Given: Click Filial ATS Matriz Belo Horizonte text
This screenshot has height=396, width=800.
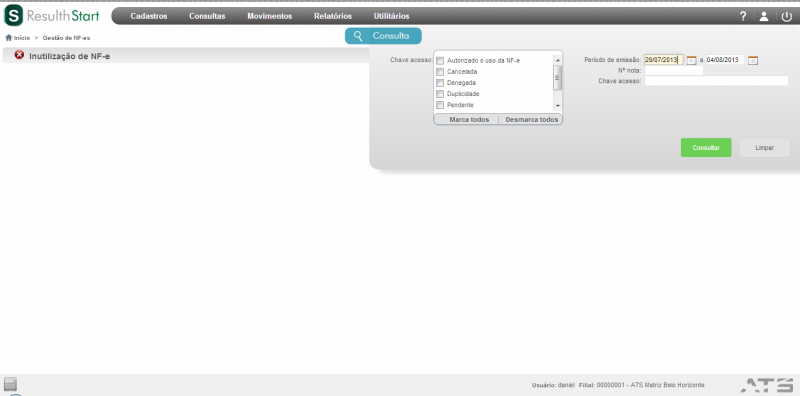Looking at the screenshot, I should click(x=642, y=385).
